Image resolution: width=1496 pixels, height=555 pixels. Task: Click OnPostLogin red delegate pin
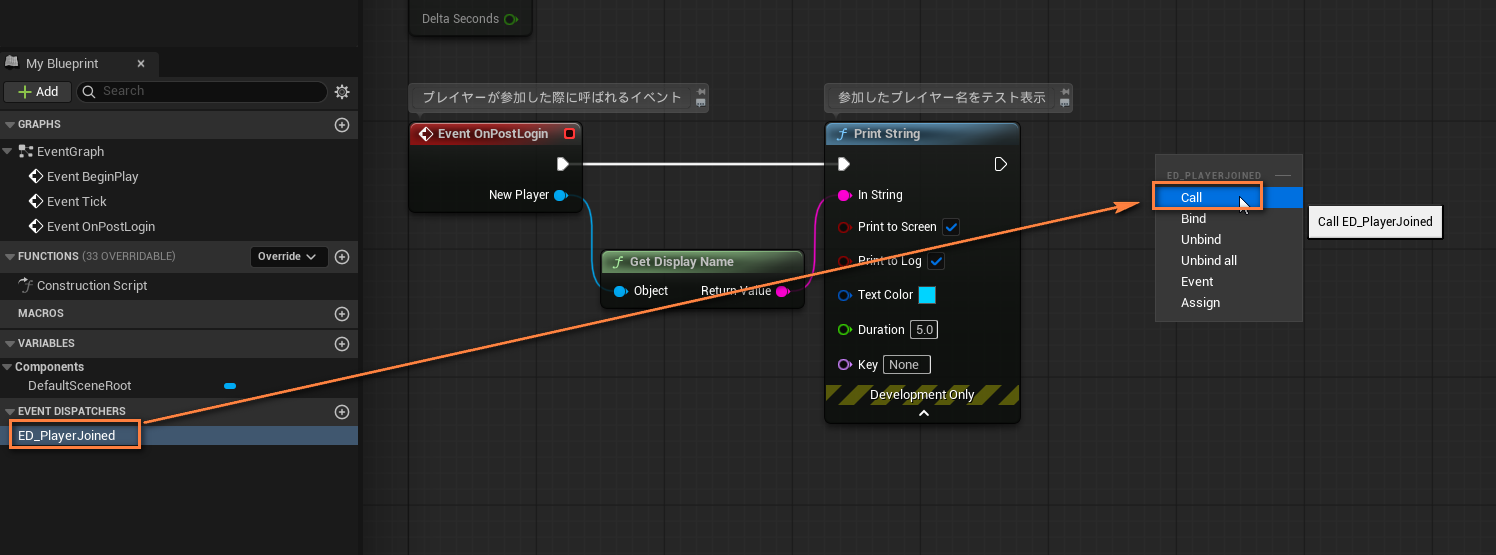[x=569, y=134]
